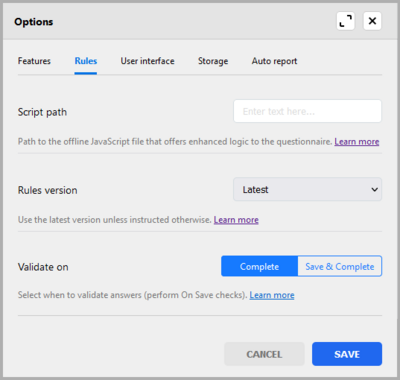Click the Script path label
This screenshot has height=380, width=400.
tap(42, 112)
